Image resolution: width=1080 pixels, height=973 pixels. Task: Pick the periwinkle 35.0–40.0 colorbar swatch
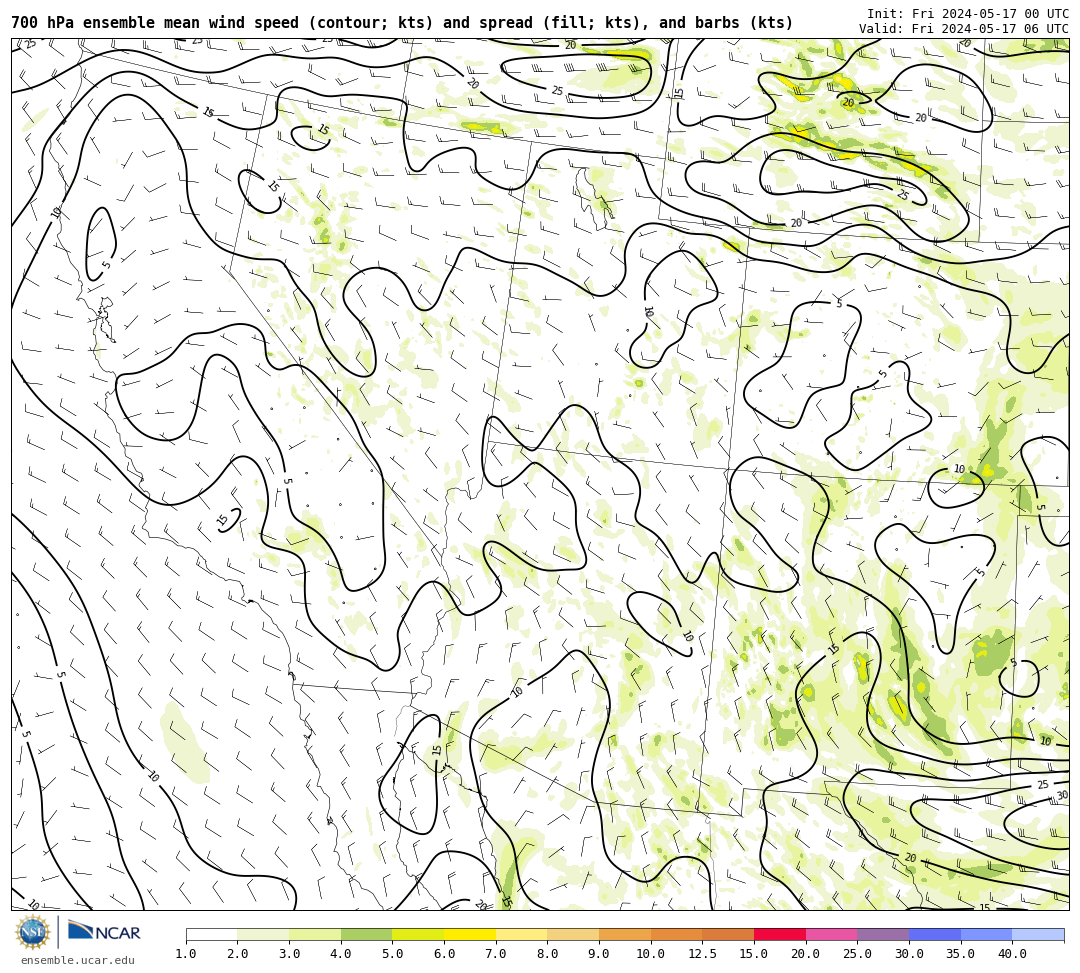coord(986,934)
